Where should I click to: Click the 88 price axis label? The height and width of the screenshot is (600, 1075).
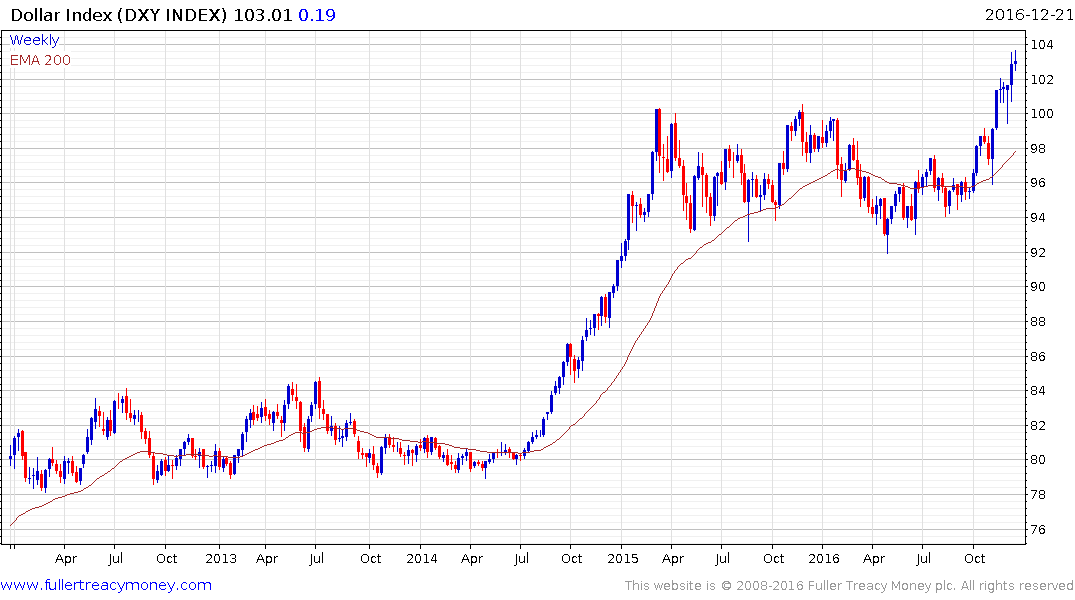click(1038, 322)
